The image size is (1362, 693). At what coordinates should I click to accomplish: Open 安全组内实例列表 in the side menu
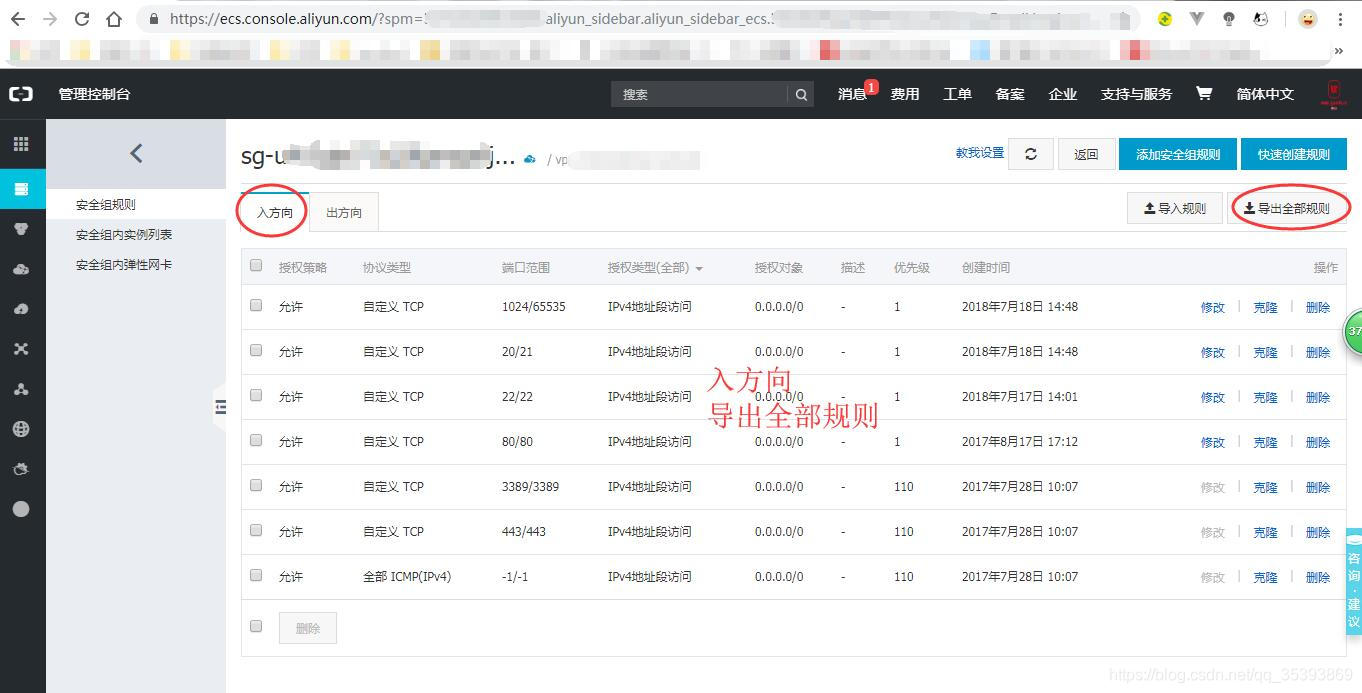click(124, 235)
